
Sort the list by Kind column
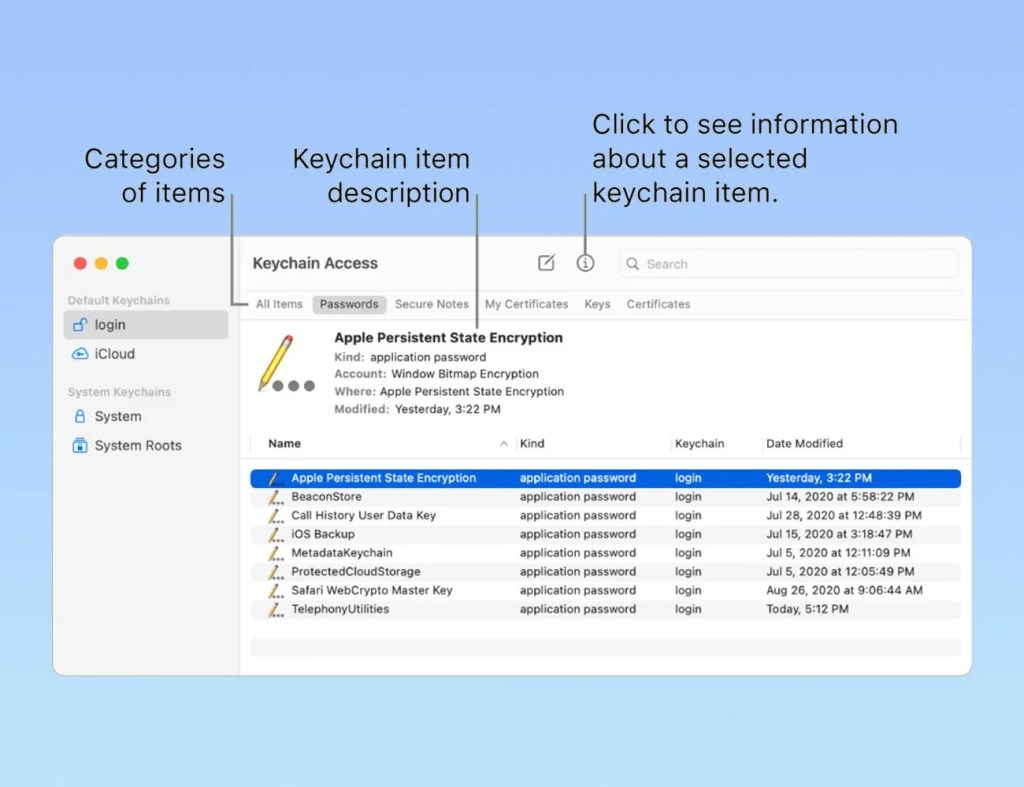pos(532,443)
